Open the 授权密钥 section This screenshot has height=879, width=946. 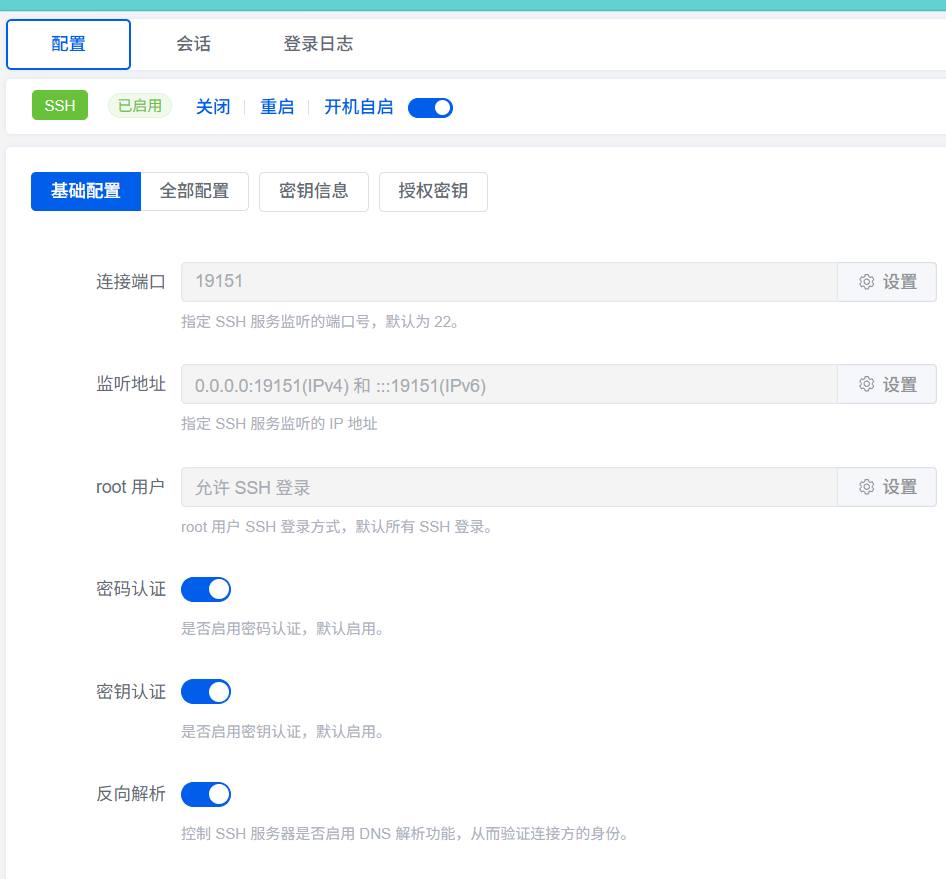(x=433, y=191)
